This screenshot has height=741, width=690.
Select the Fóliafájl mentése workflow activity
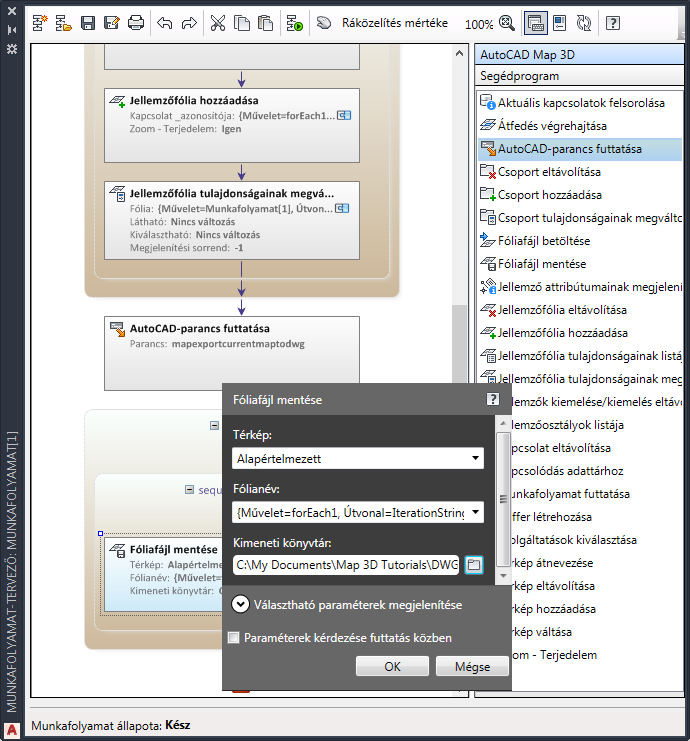[x=163, y=575]
